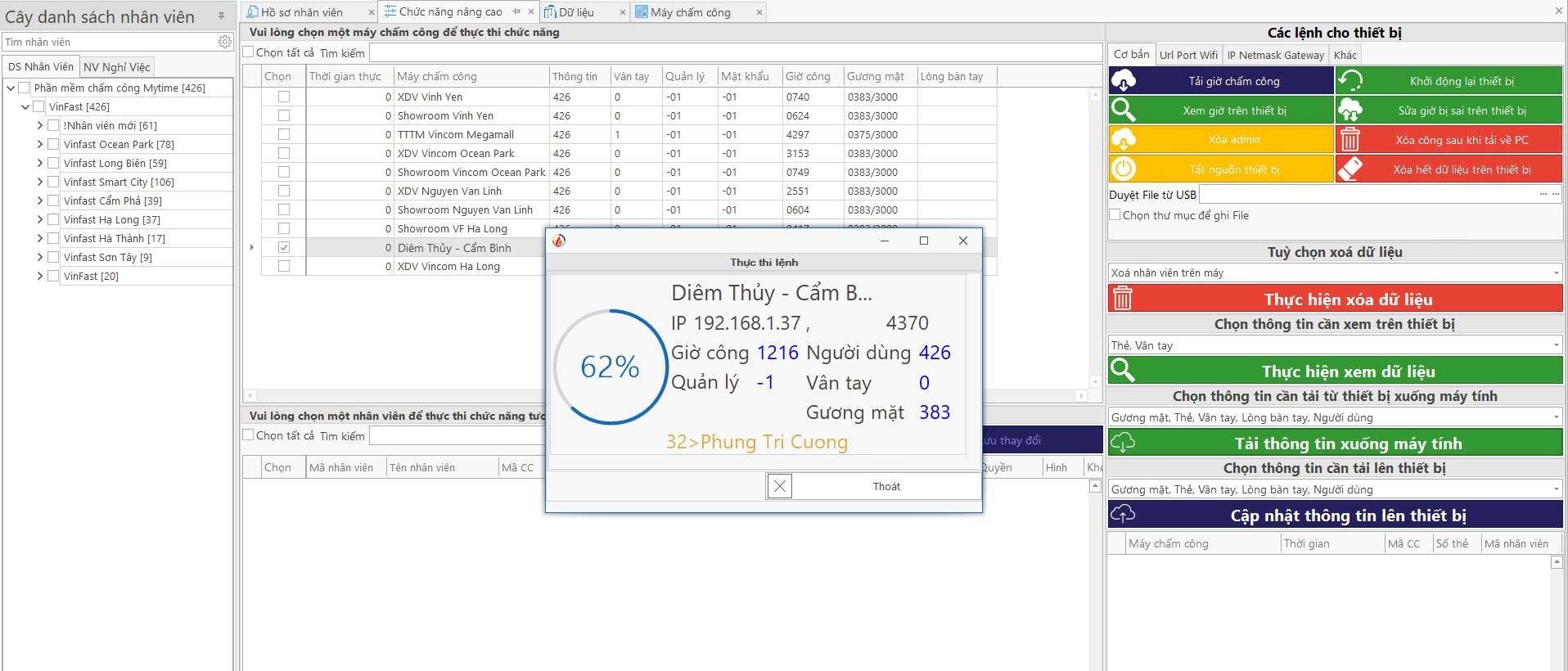The image size is (1568, 671).
Task: Tick the Vinfast Ocean Park tree checkbox
Action: (53, 144)
